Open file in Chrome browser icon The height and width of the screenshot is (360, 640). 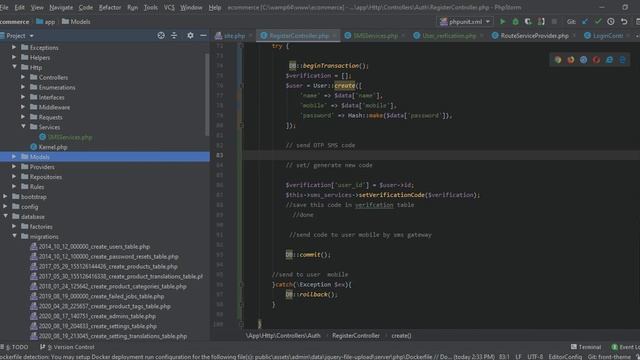[x=558, y=60]
